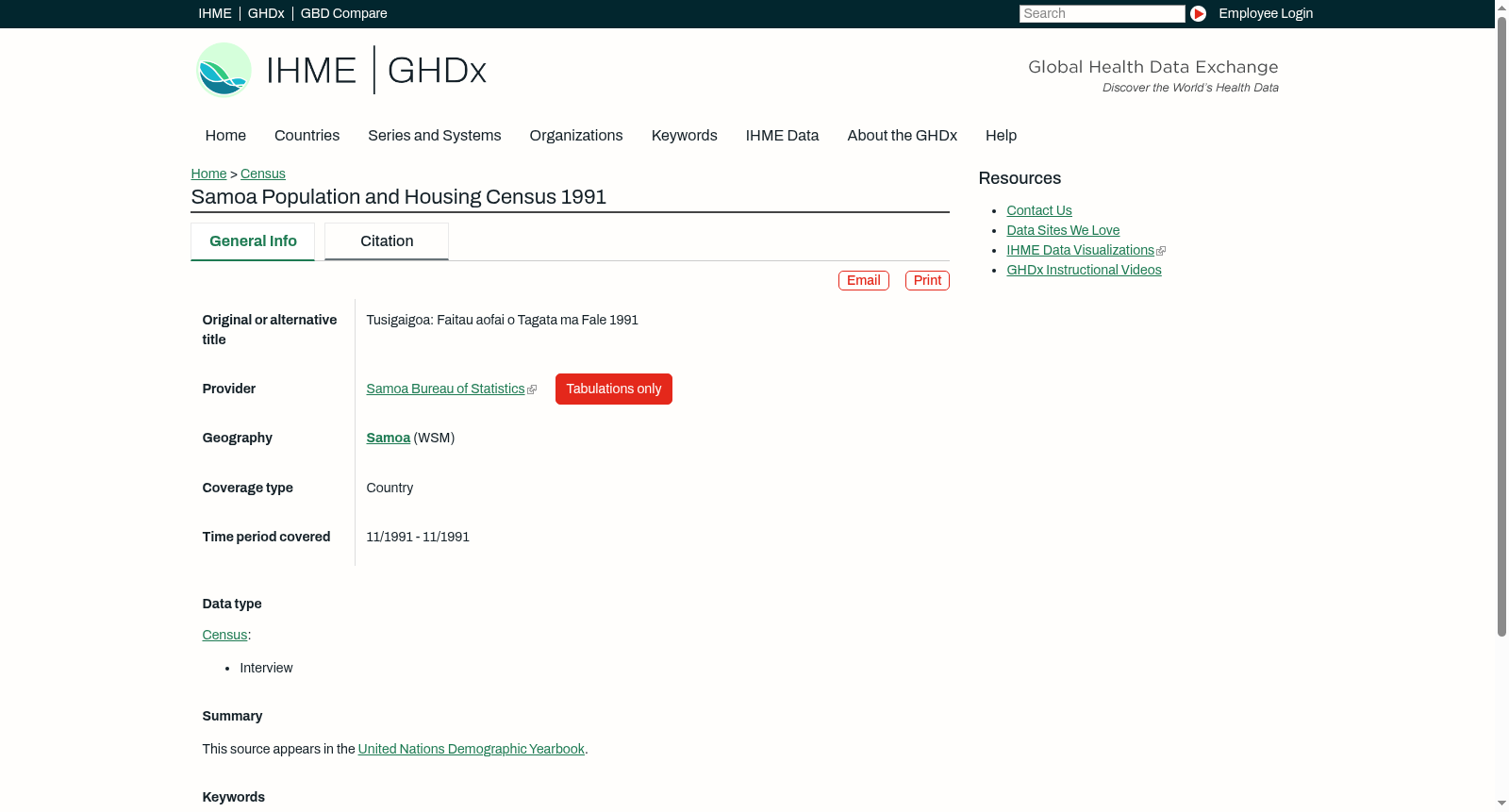
Task: Select the '11/1991 - 11/1991' time period value
Action: (x=418, y=538)
